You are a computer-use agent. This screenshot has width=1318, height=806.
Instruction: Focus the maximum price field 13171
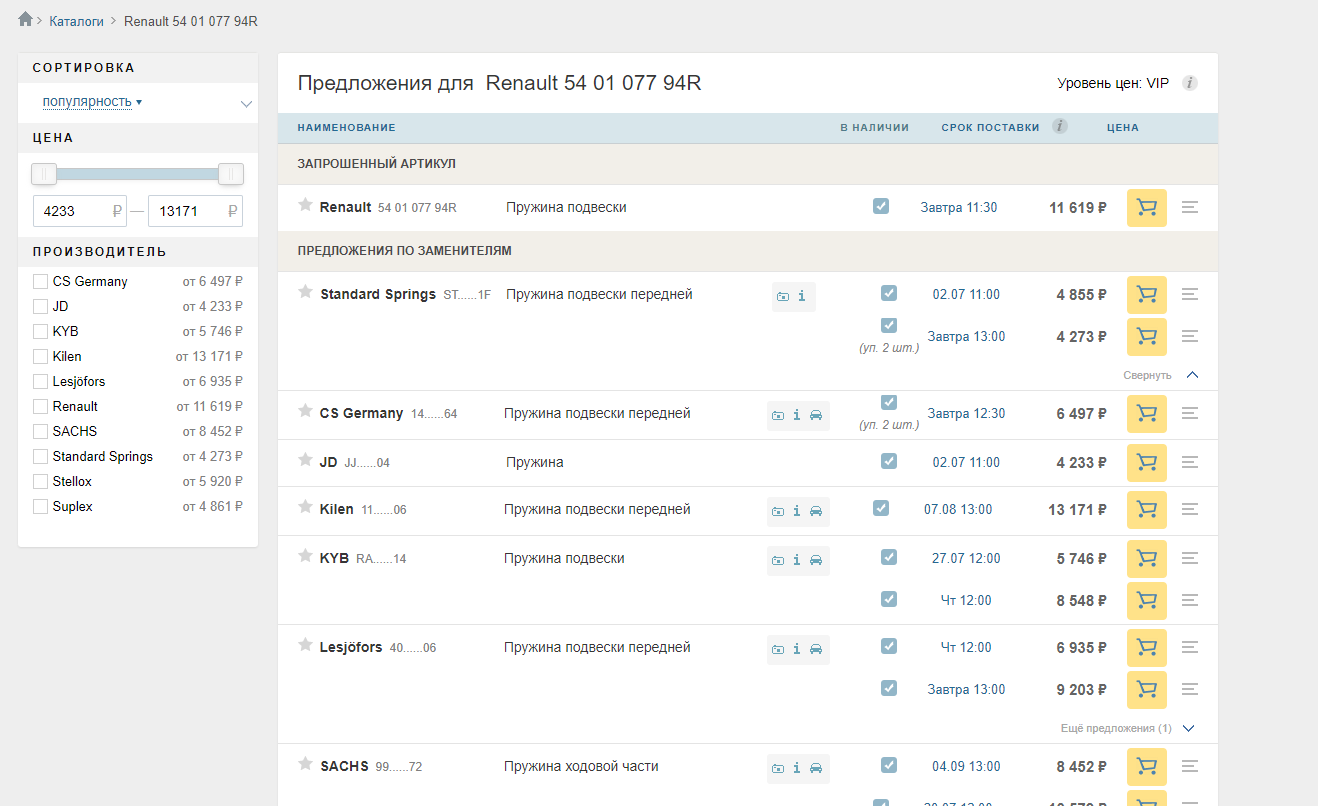(195, 211)
